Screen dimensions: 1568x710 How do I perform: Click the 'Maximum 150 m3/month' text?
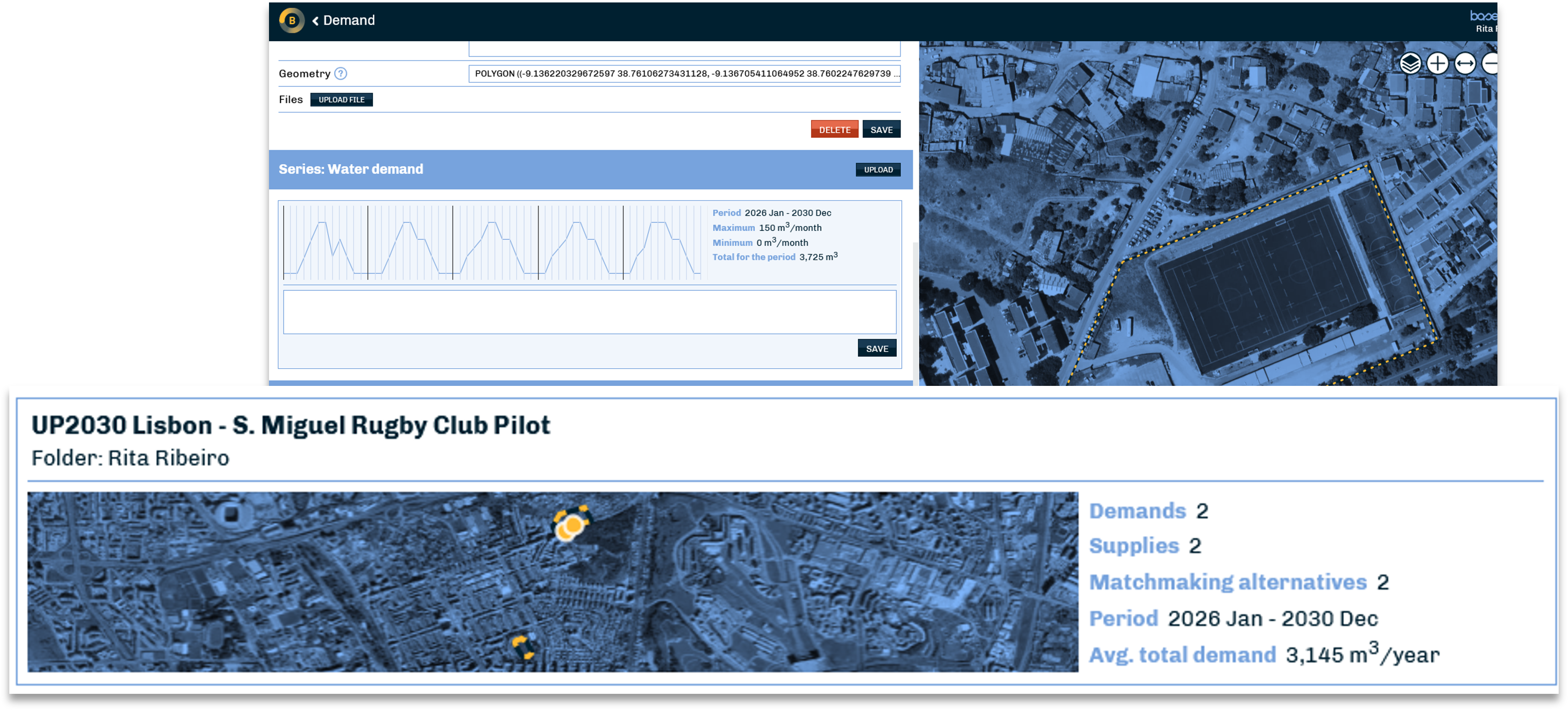[767, 227]
